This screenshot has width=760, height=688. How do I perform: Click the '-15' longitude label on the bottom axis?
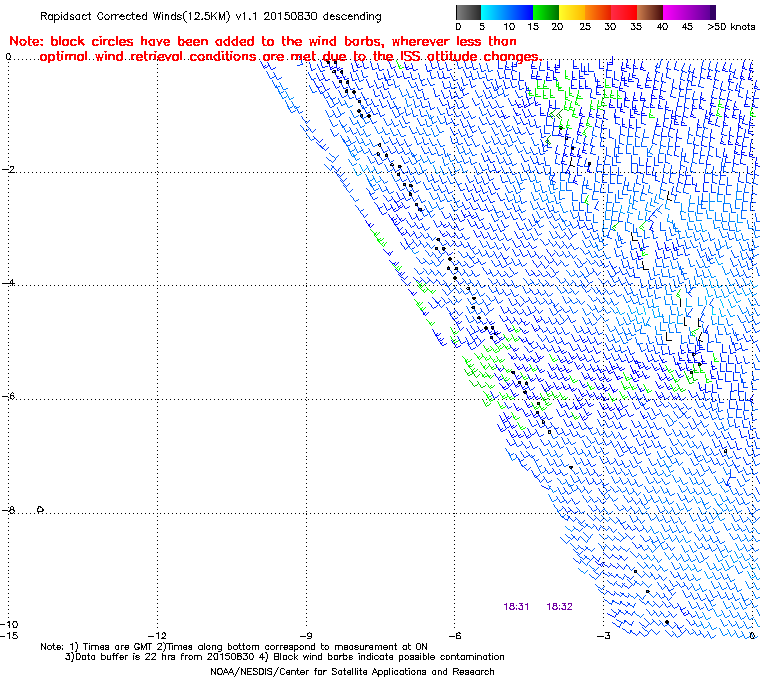click(10, 636)
